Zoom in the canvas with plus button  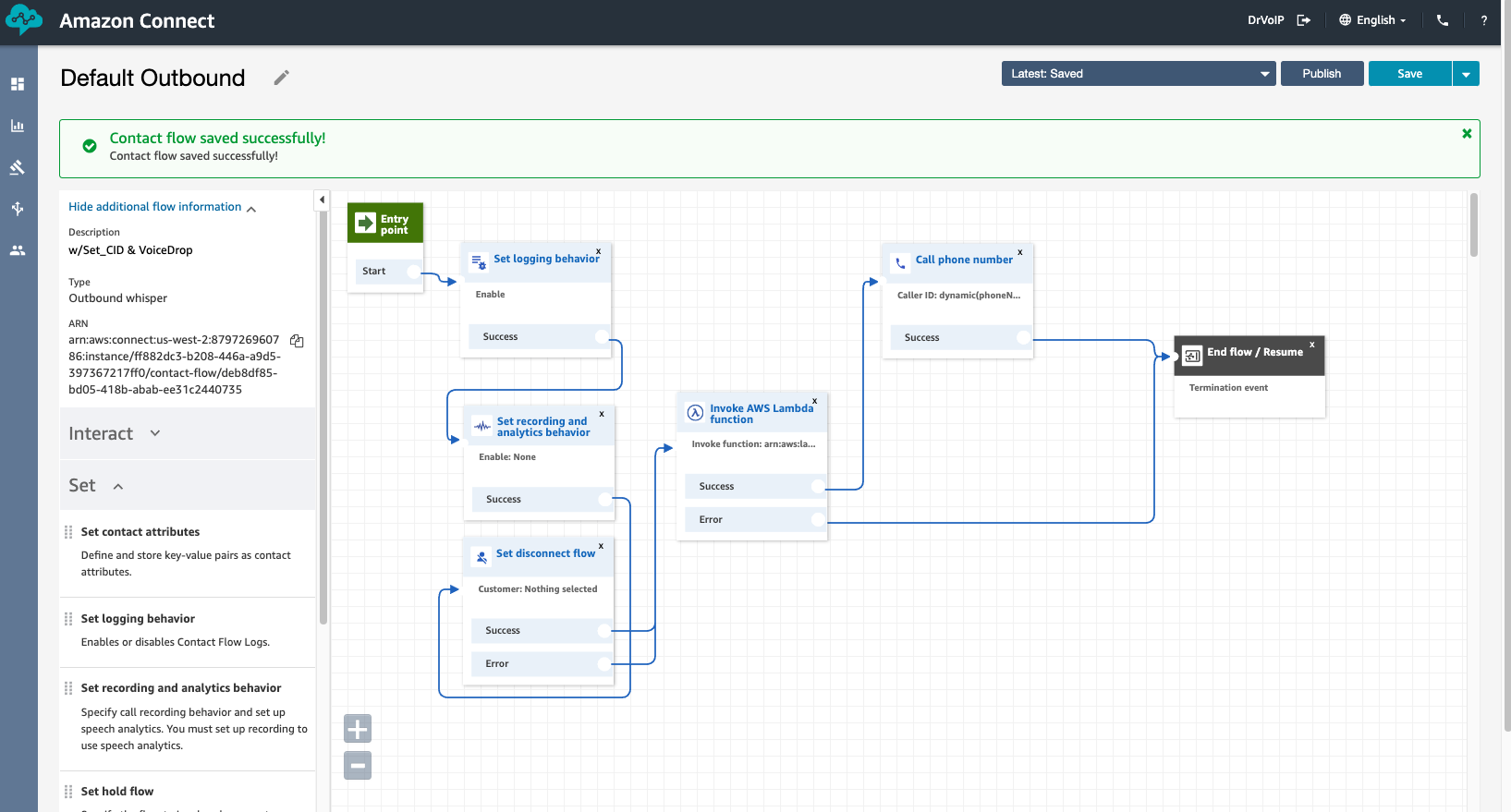click(358, 729)
